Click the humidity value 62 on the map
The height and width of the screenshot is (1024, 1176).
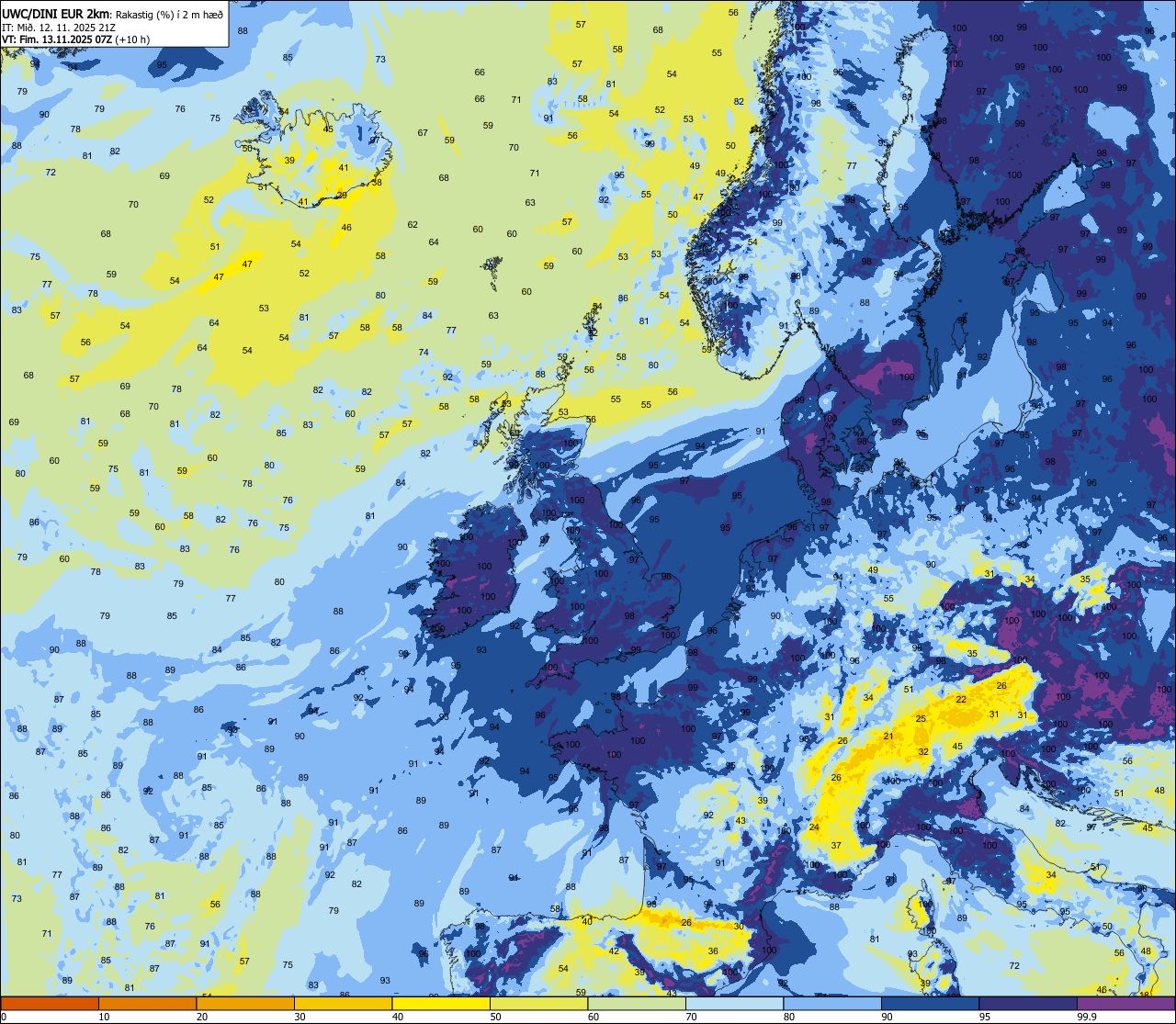pyautogui.click(x=413, y=225)
